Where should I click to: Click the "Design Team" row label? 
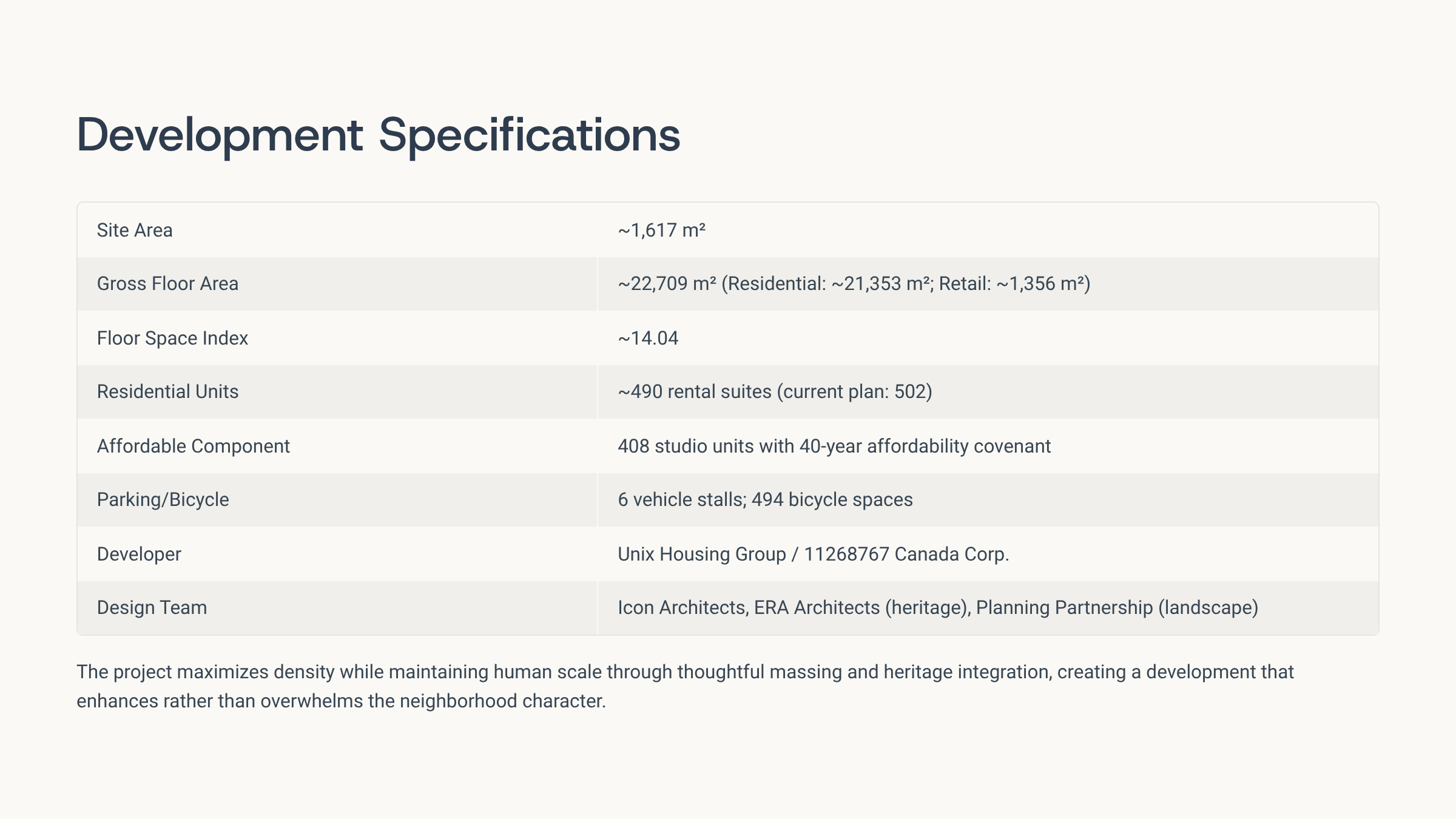(x=152, y=608)
